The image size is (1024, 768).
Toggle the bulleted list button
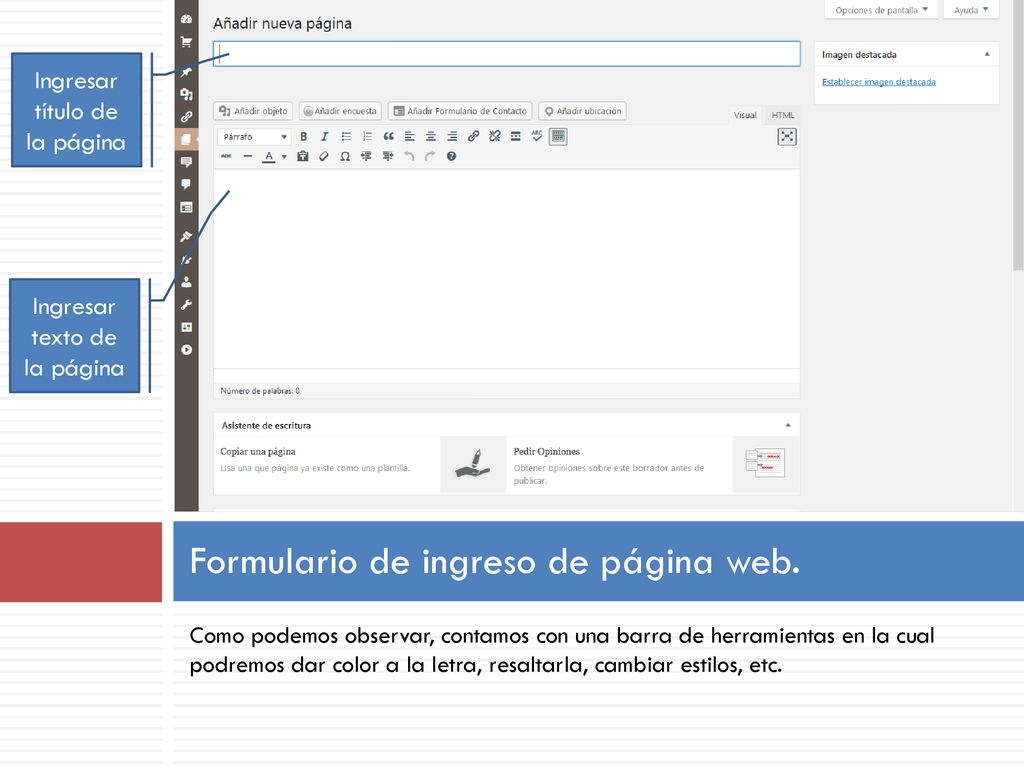(345, 136)
